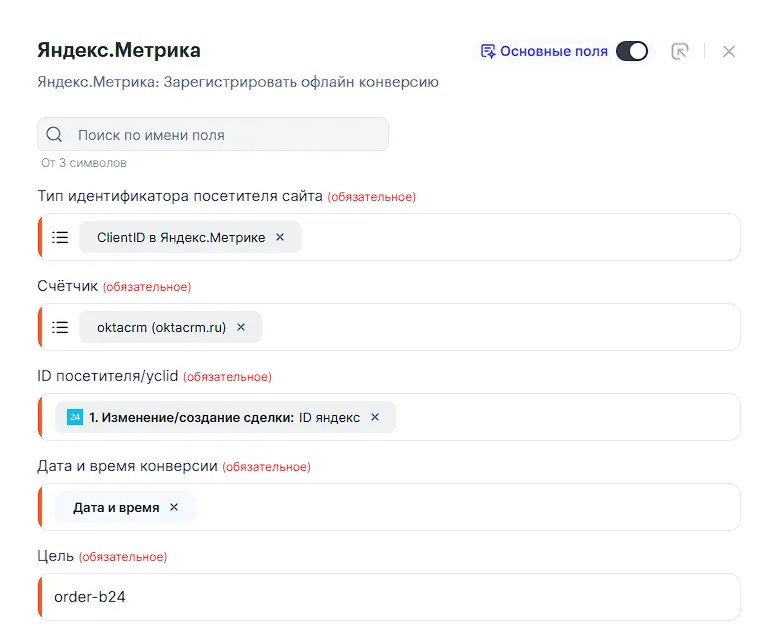Click the Дата и время variable chip

[x=115, y=507]
